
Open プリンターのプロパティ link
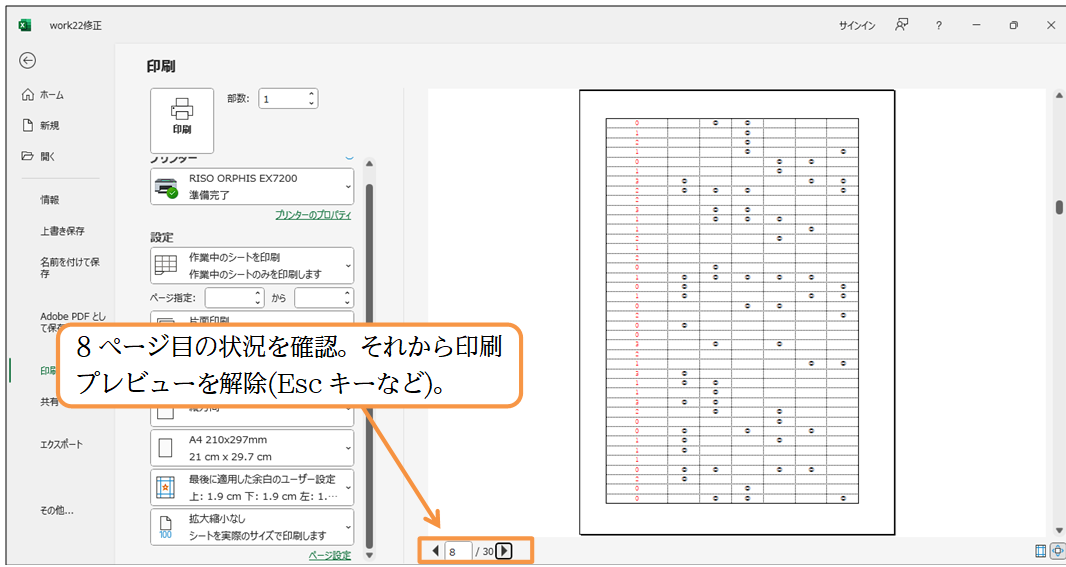click(313, 215)
